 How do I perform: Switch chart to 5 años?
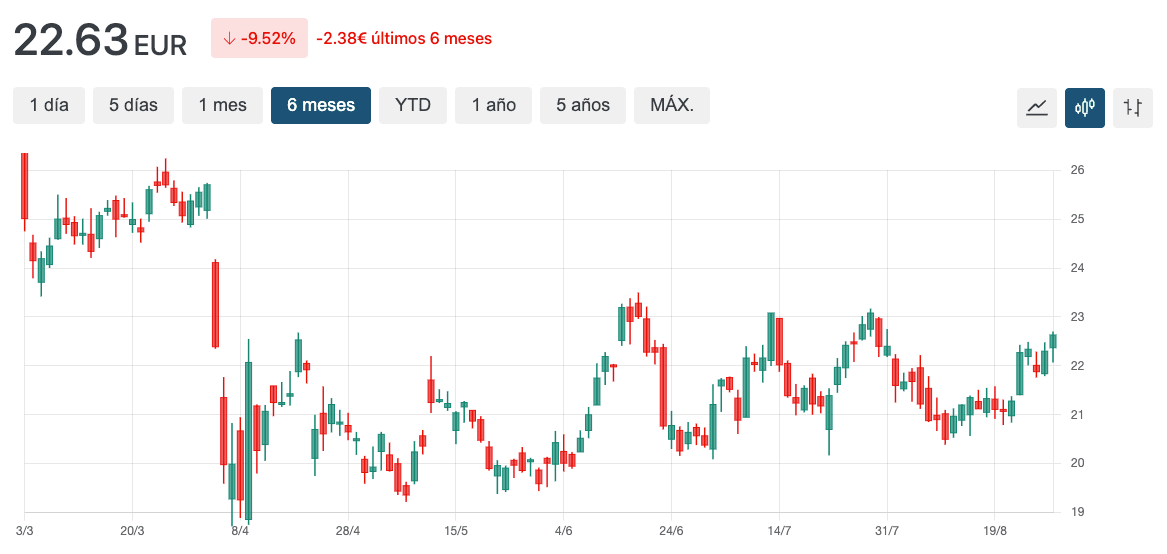coord(583,105)
